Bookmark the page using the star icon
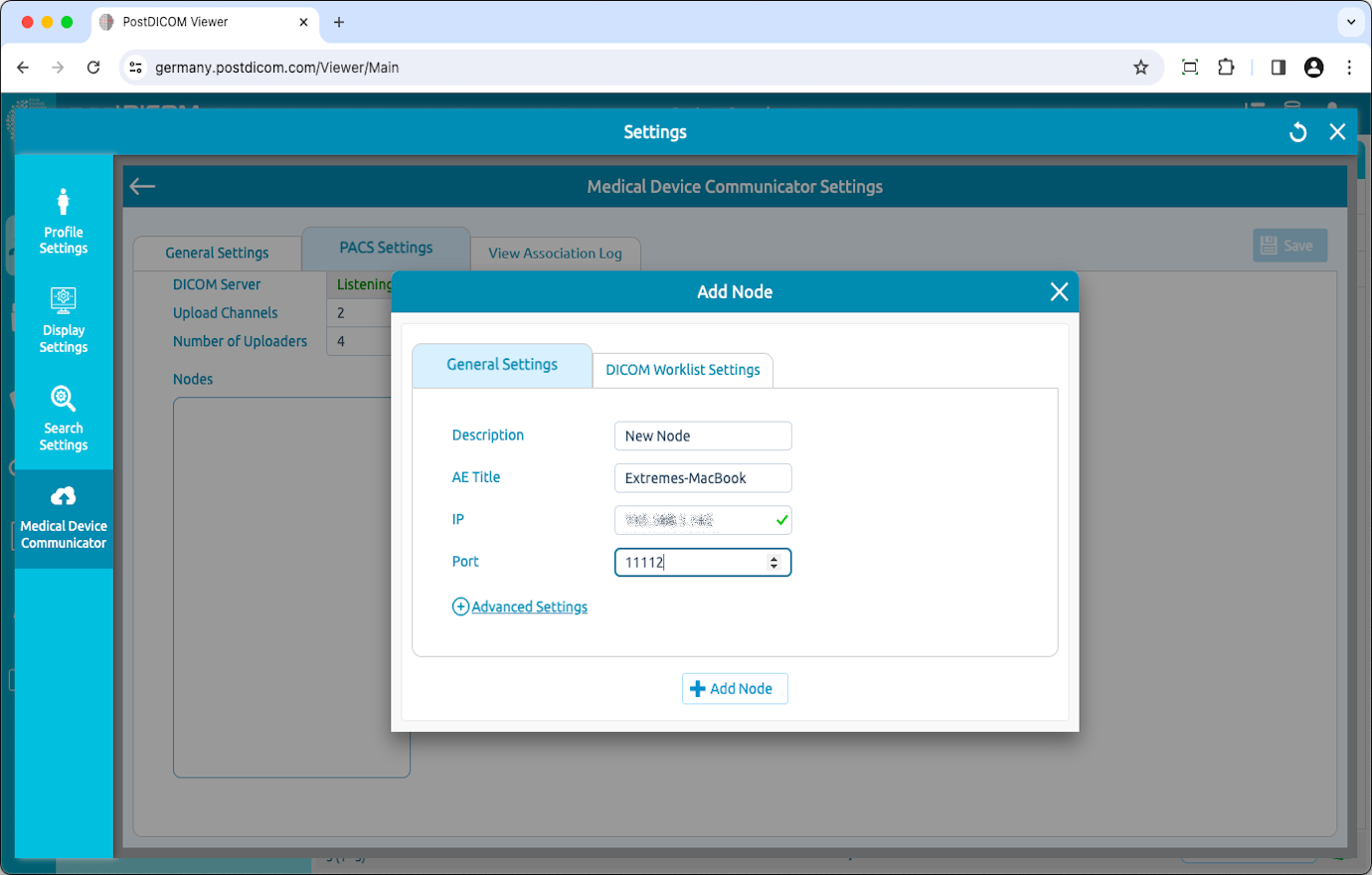The image size is (1372, 875). 1140,67
